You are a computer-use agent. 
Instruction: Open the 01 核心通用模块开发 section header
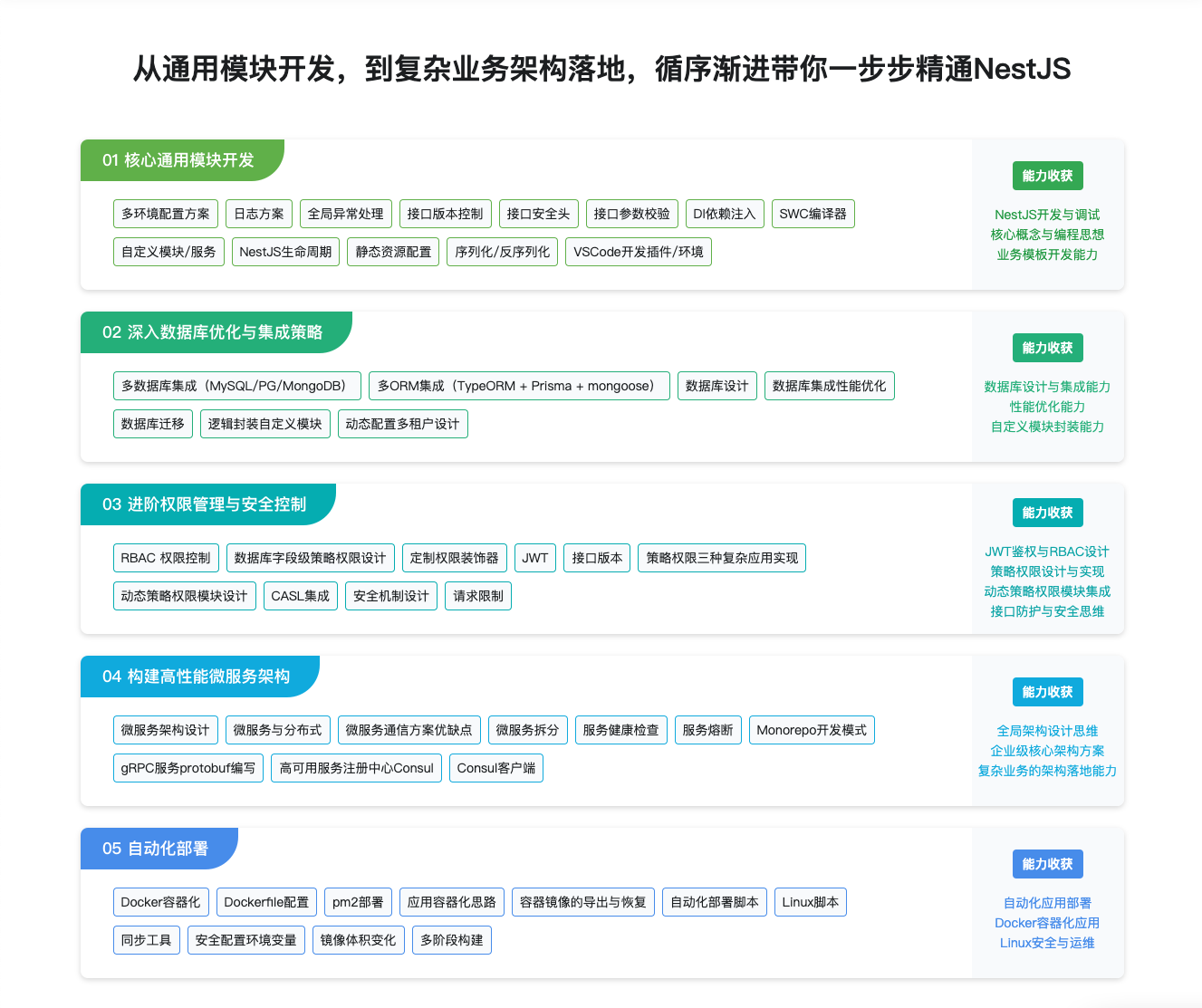tap(178, 160)
